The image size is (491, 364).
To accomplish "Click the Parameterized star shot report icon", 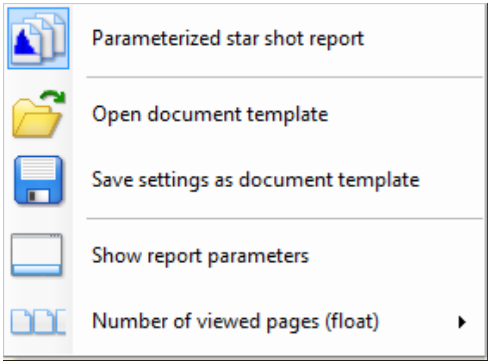I will (38, 38).
